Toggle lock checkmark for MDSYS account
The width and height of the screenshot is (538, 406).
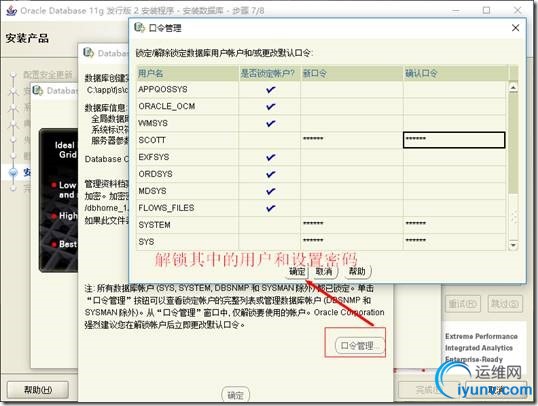pyautogui.click(x=270, y=191)
